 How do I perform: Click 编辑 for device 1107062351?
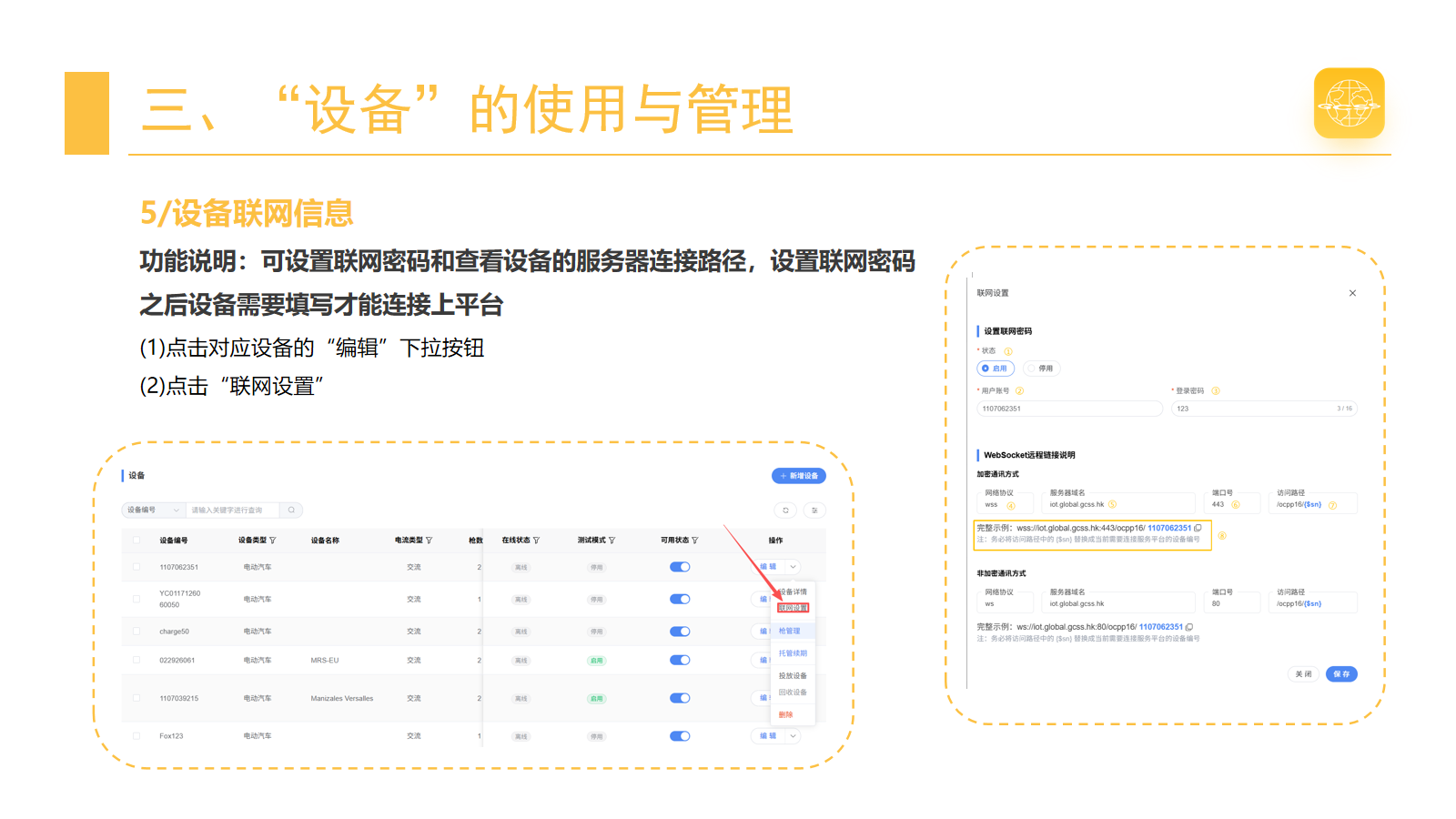768,567
